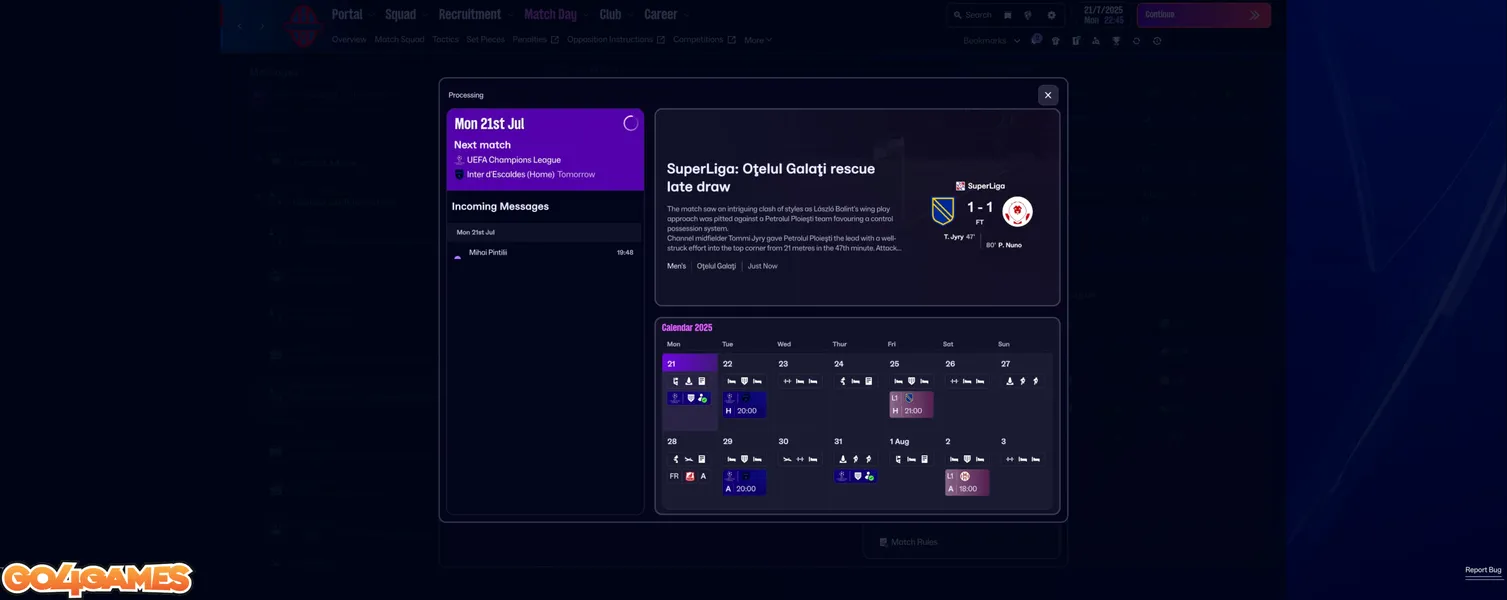
Task: Click the Report Bug link
Action: pyautogui.click(x=1482, y=570)
